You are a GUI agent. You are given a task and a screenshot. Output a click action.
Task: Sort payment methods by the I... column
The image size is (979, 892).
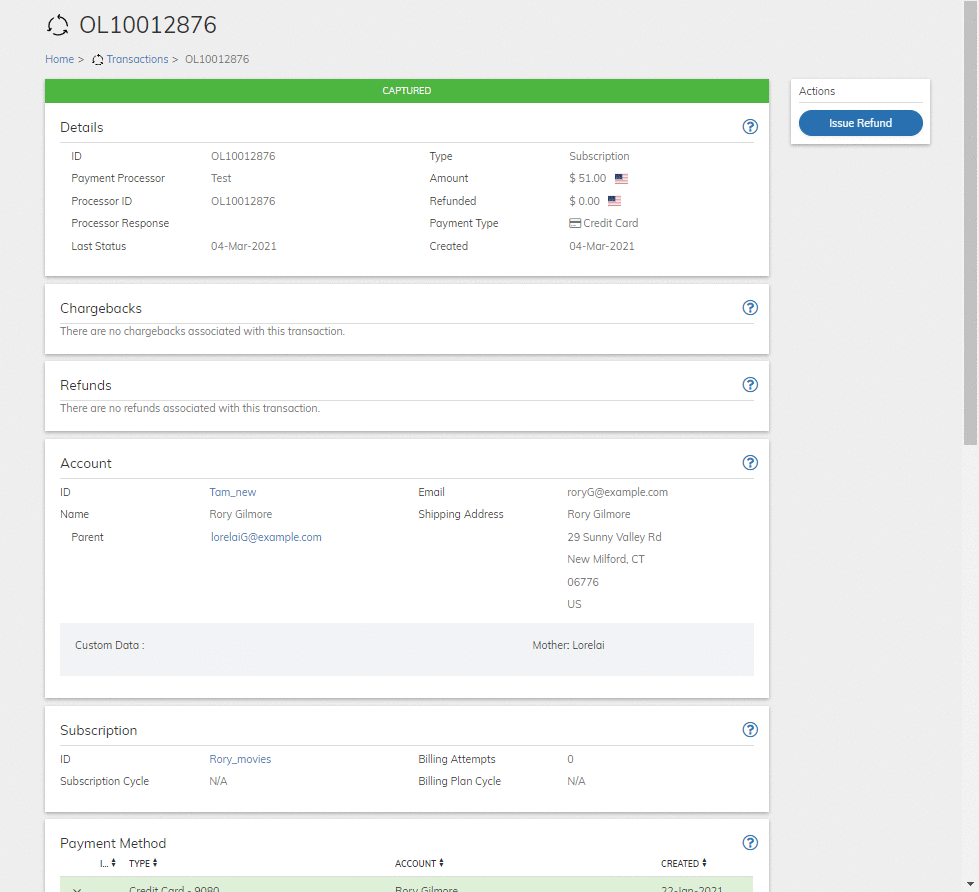tap(108, 863)
